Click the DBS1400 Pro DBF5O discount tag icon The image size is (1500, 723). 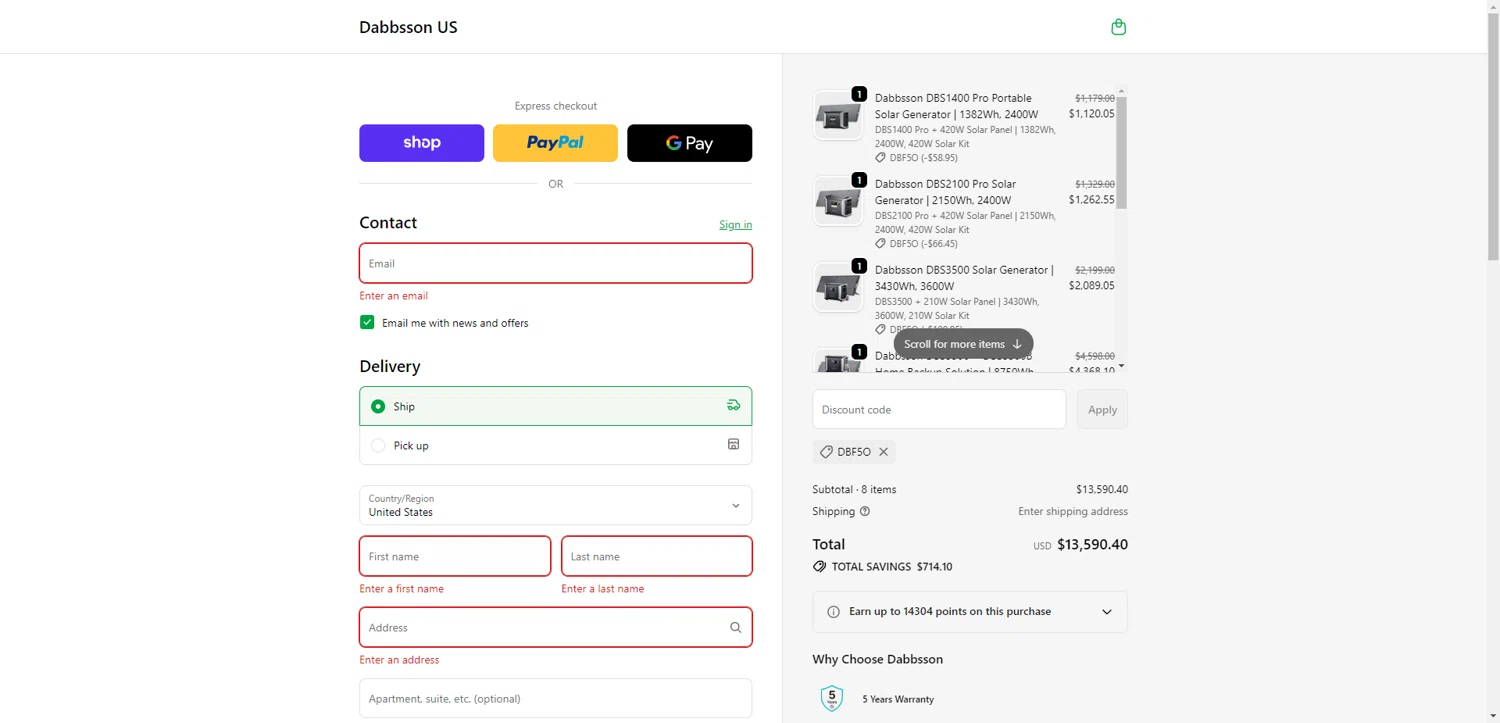click(880, 157)
